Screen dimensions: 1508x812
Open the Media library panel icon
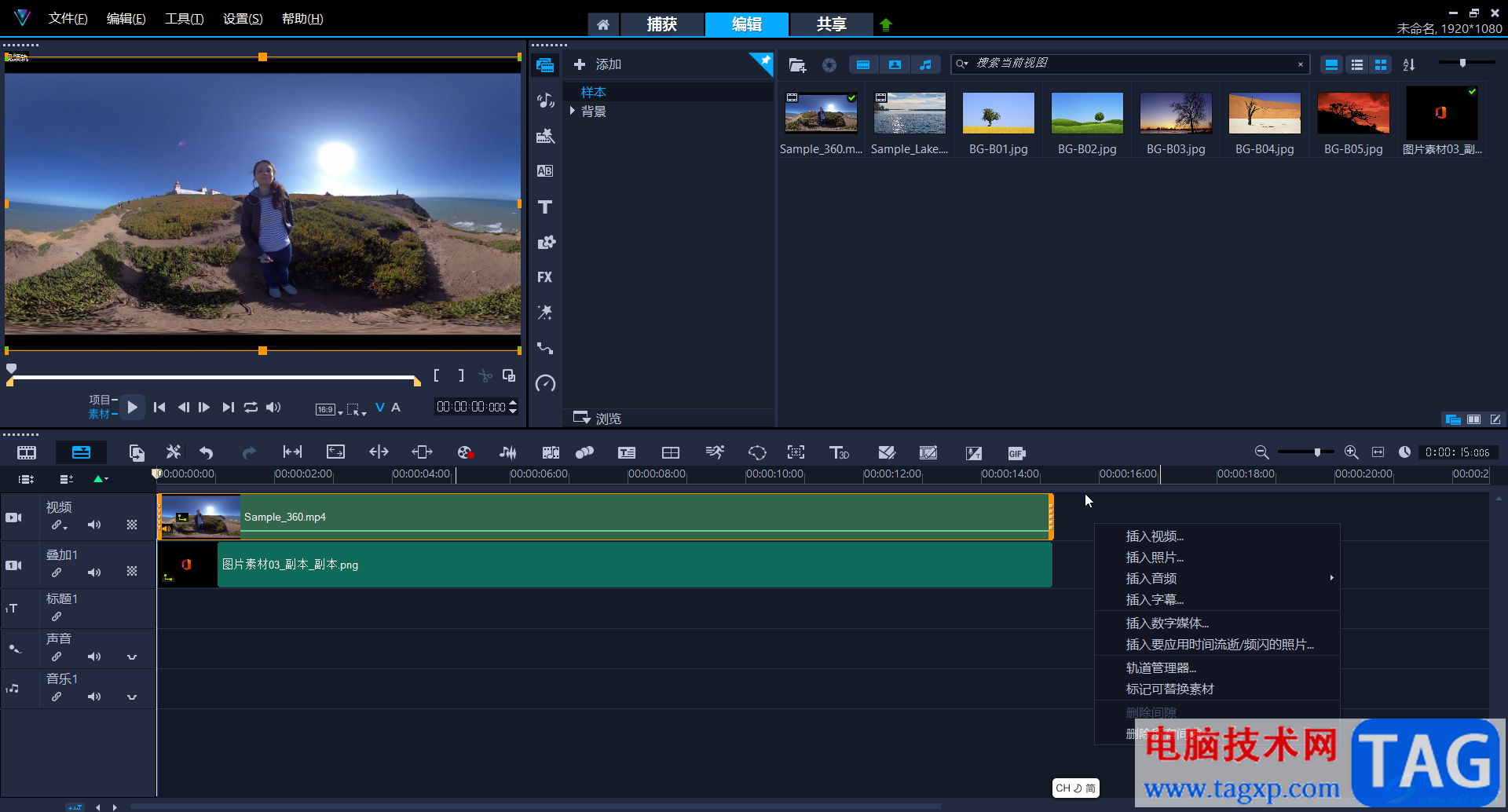point(545,65)
